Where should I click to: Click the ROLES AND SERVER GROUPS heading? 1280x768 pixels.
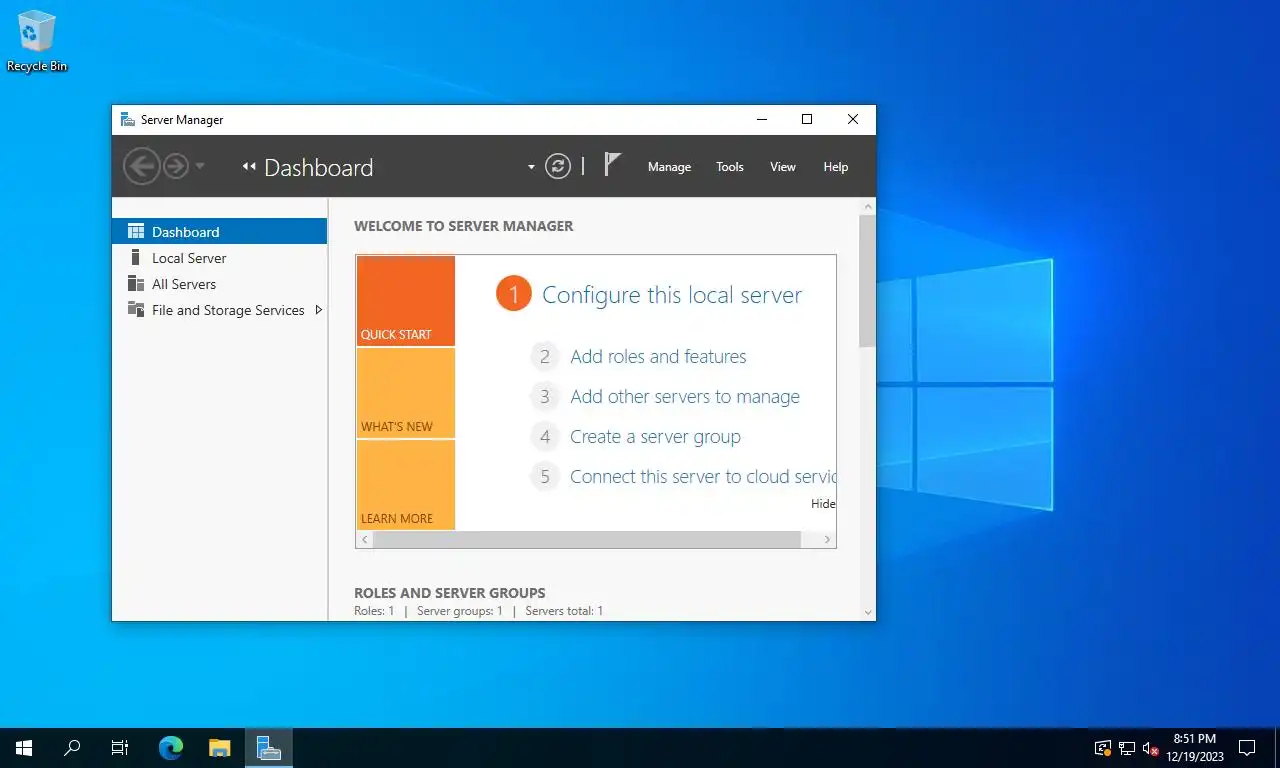click(x=450, y=593)
